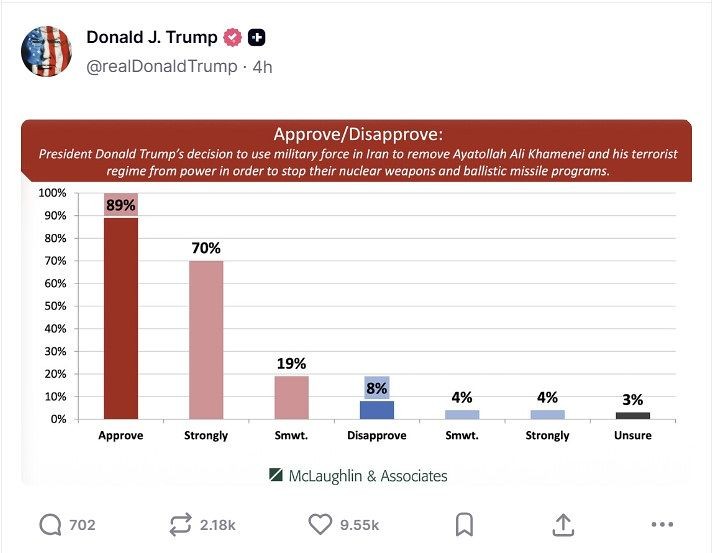Open the flag-painted profile avatar
Viewport: 724px width, 553px height.
tap(46, 50)
